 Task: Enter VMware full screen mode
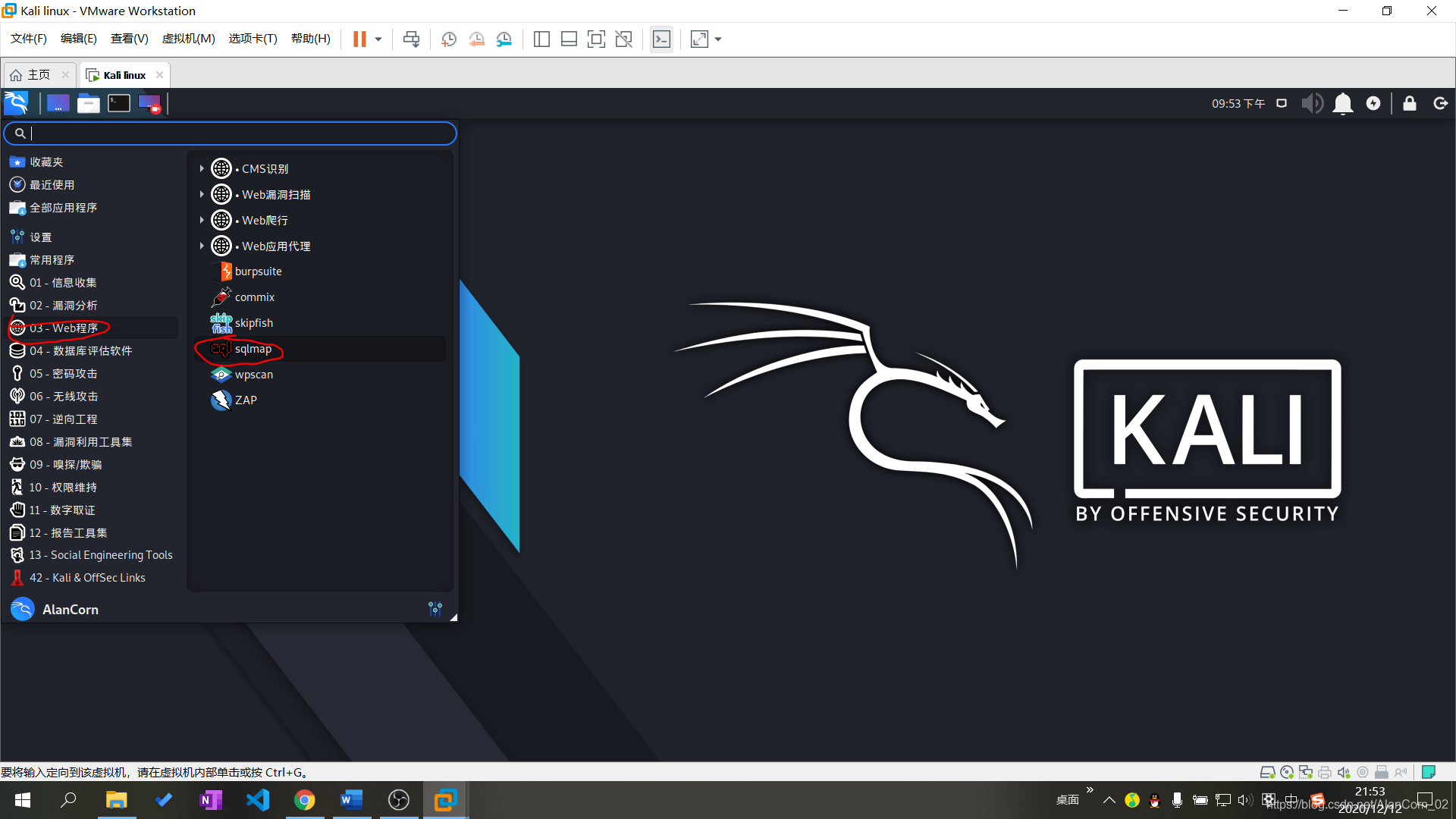click(x=596, y=39)
